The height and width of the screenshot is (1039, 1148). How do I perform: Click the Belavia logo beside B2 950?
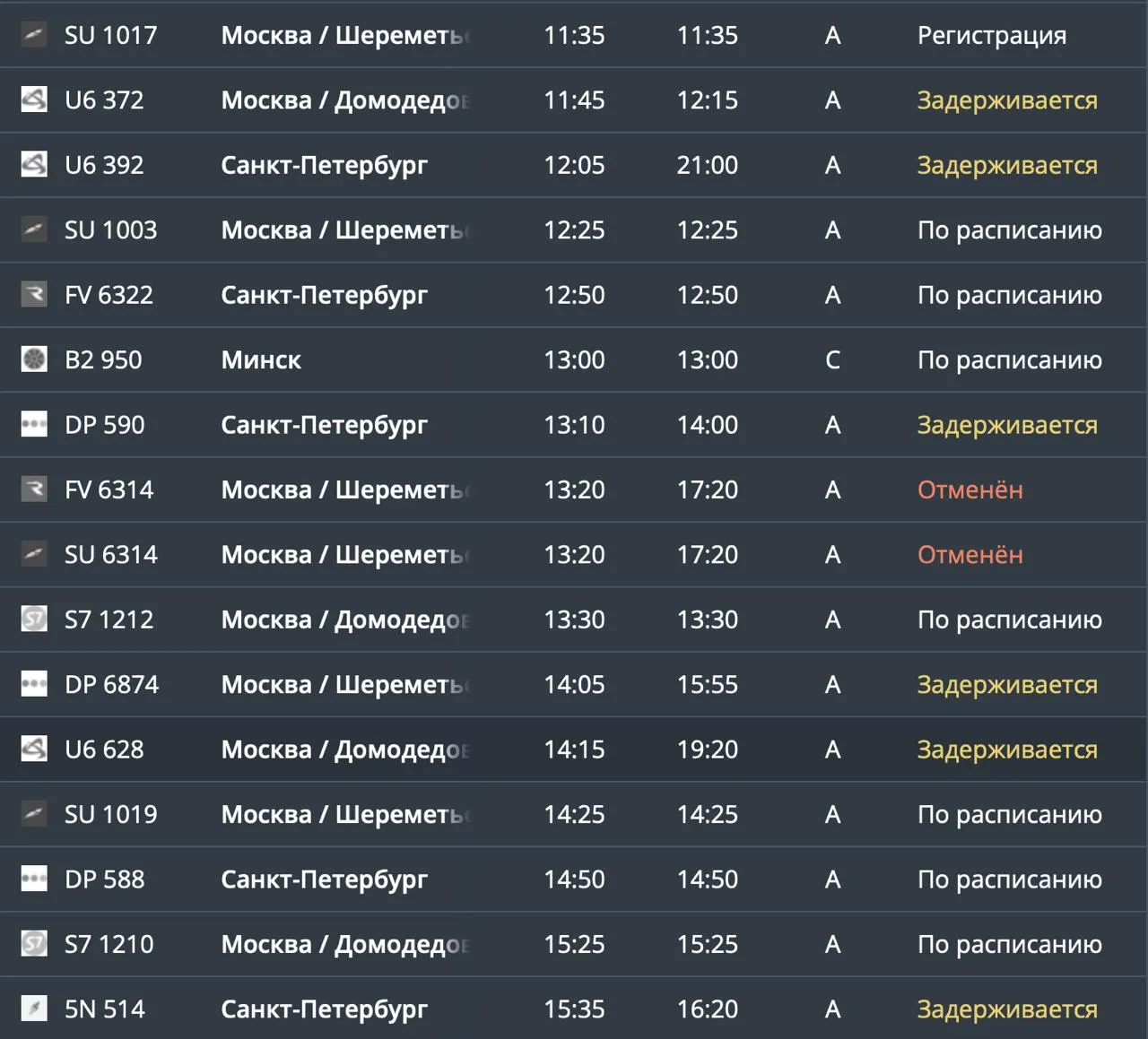click(x=34, y=359)
